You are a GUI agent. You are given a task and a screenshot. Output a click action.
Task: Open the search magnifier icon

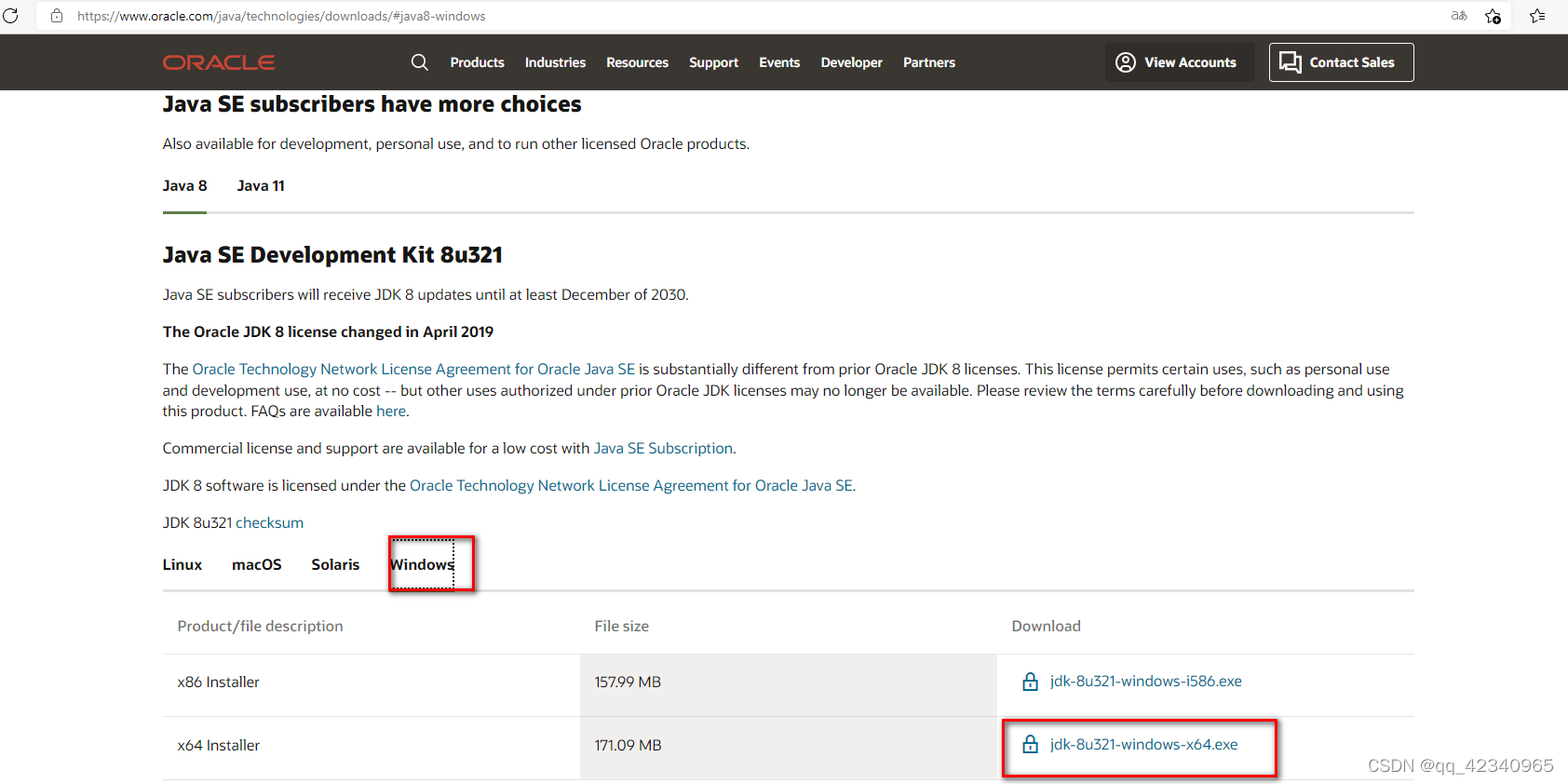(x=420, y=62)
